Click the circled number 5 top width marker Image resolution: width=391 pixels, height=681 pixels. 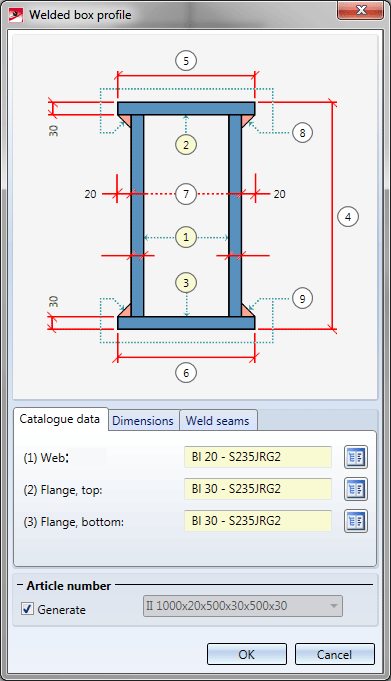[x=186, y=61]
